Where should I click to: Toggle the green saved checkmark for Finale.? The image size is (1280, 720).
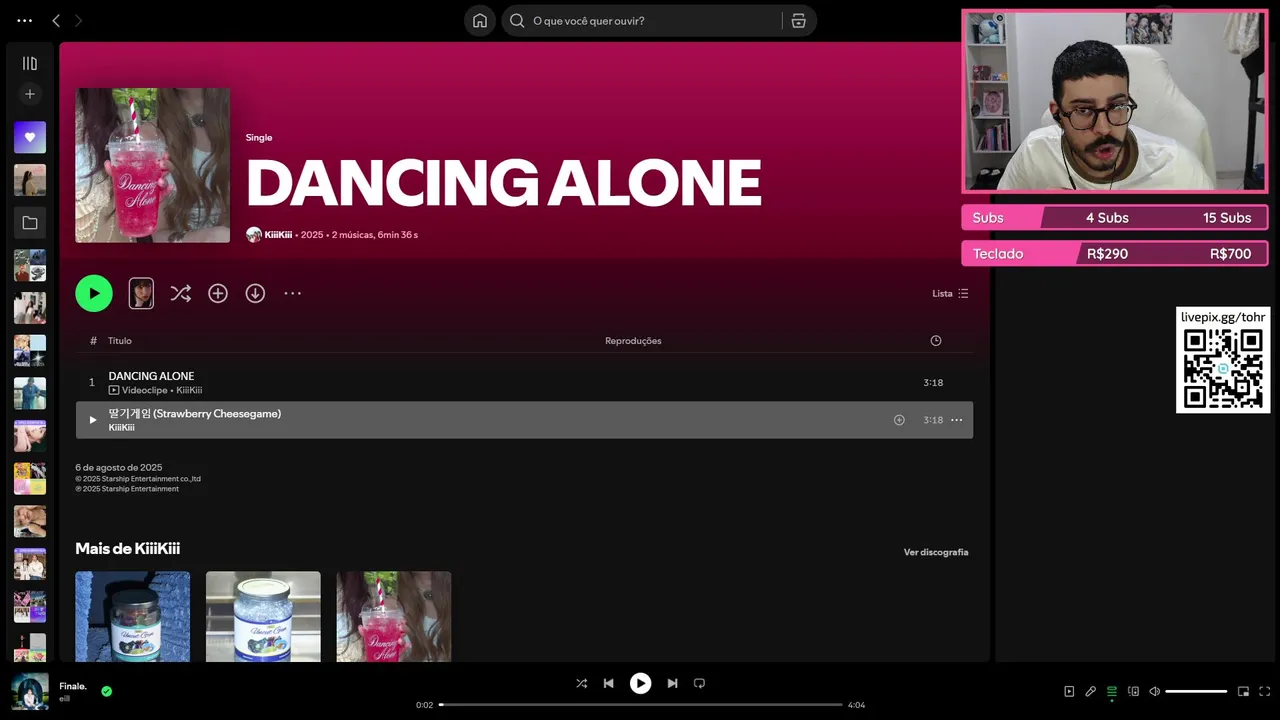(106, 691)
